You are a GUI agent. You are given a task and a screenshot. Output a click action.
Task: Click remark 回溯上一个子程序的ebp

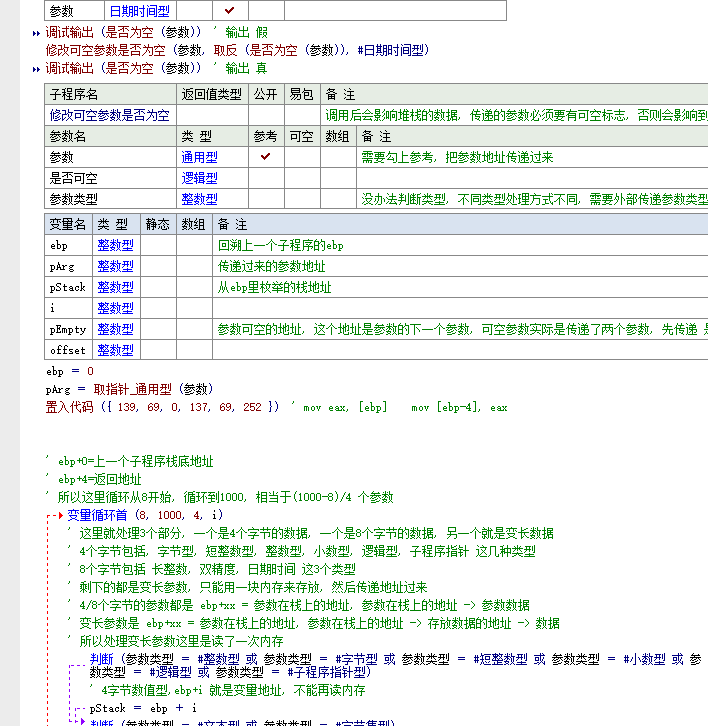pyautogui.click(x=281, y=245)
